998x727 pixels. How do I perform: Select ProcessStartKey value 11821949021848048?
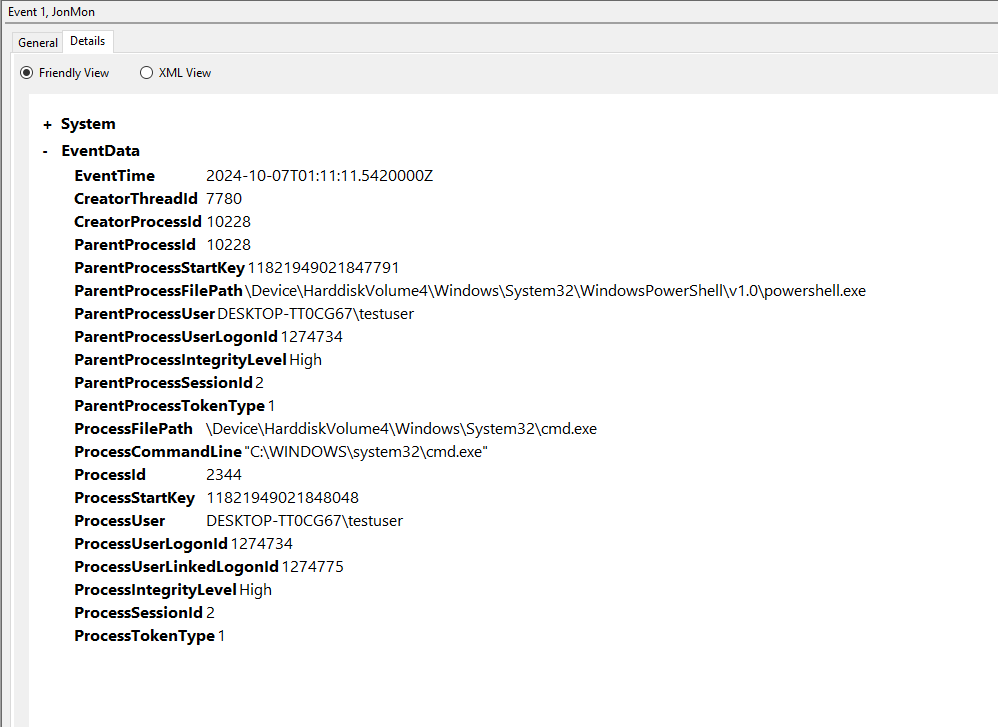[x=283, y=498]
